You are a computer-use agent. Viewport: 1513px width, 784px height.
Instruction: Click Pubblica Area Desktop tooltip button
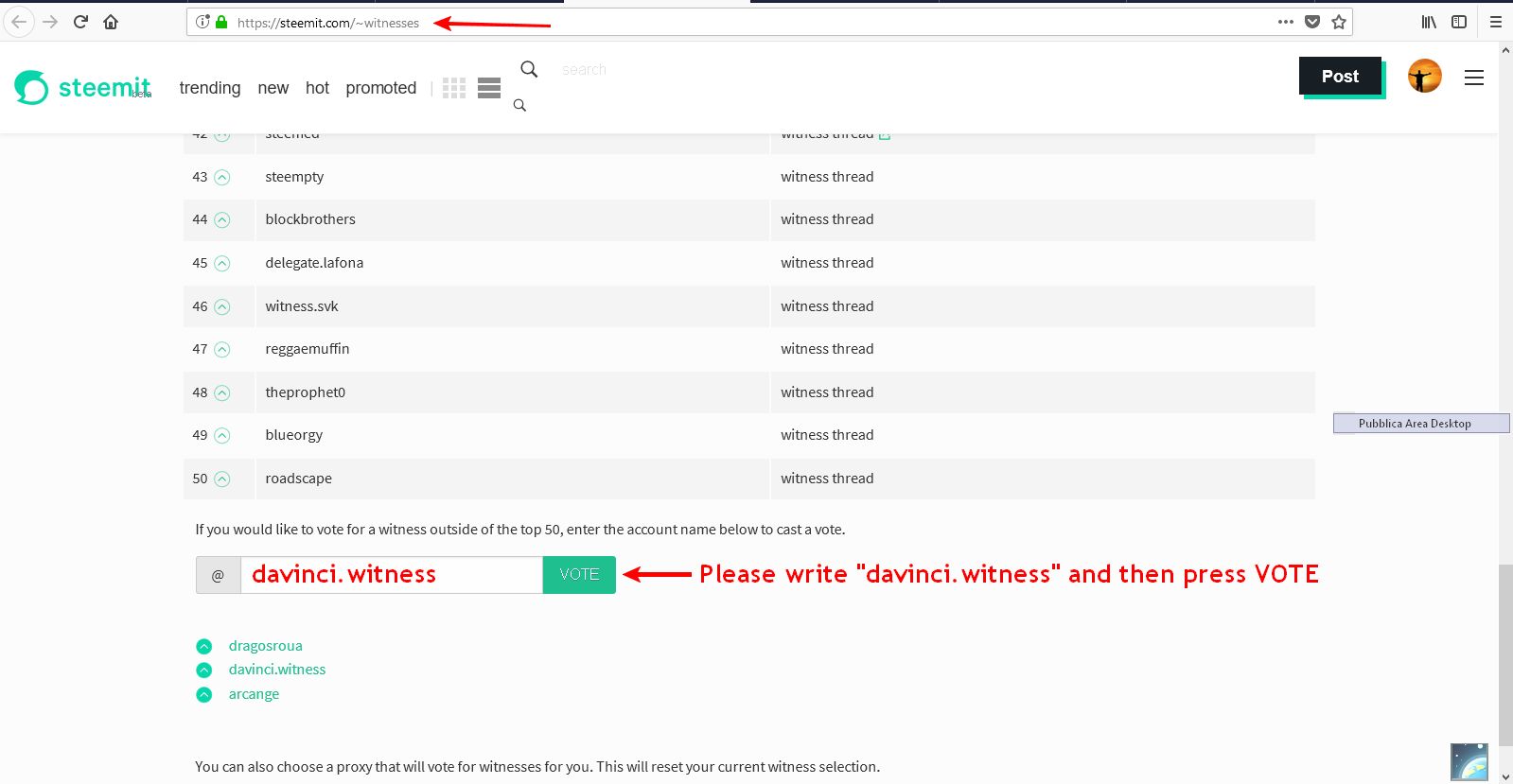[1421, 424]
